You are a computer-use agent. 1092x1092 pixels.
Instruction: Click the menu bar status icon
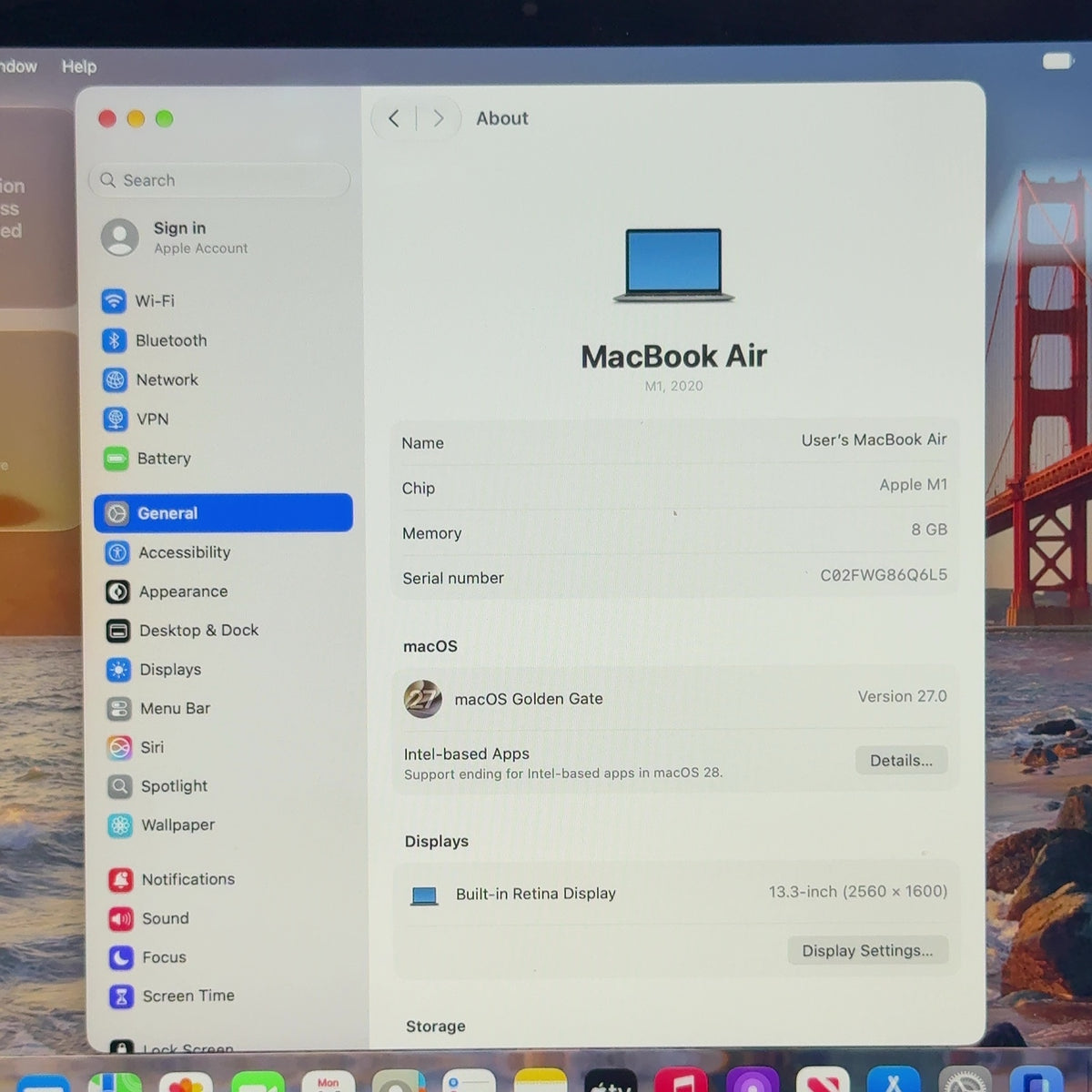tap(1057, 61)
